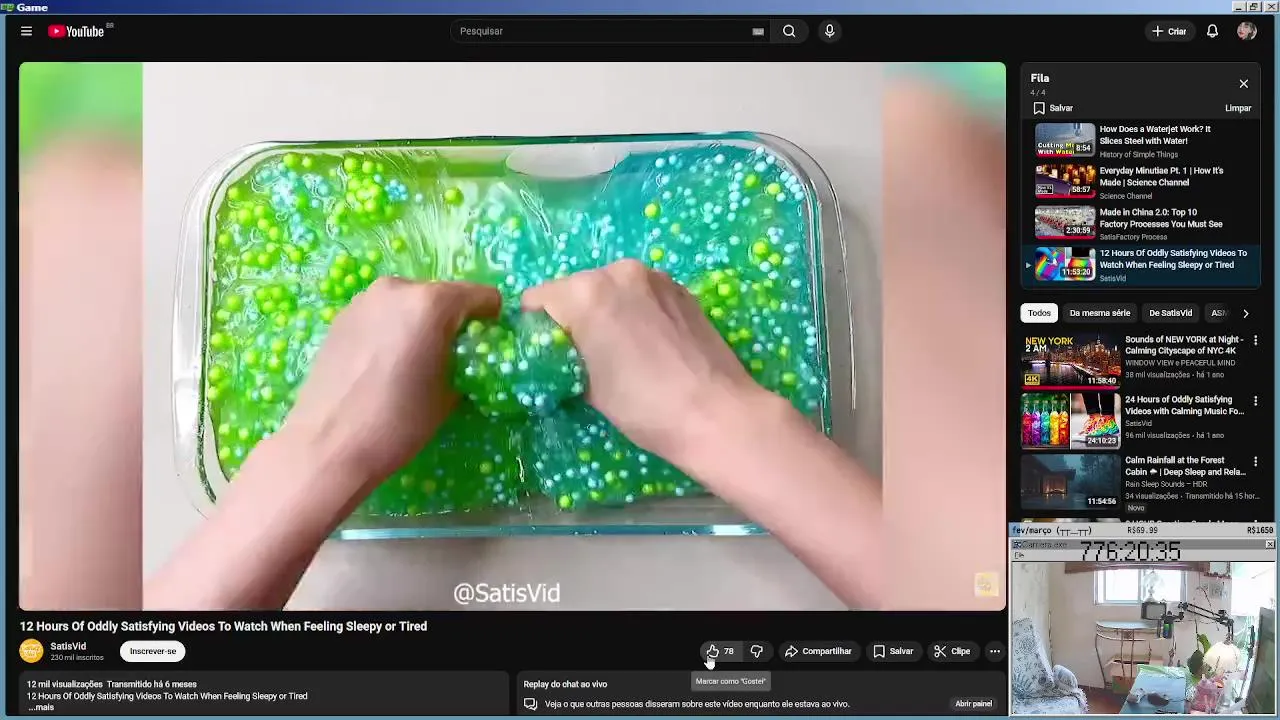Click the video player to pause playback
This screenshot has height=720, width=1280.
[512, 336]
